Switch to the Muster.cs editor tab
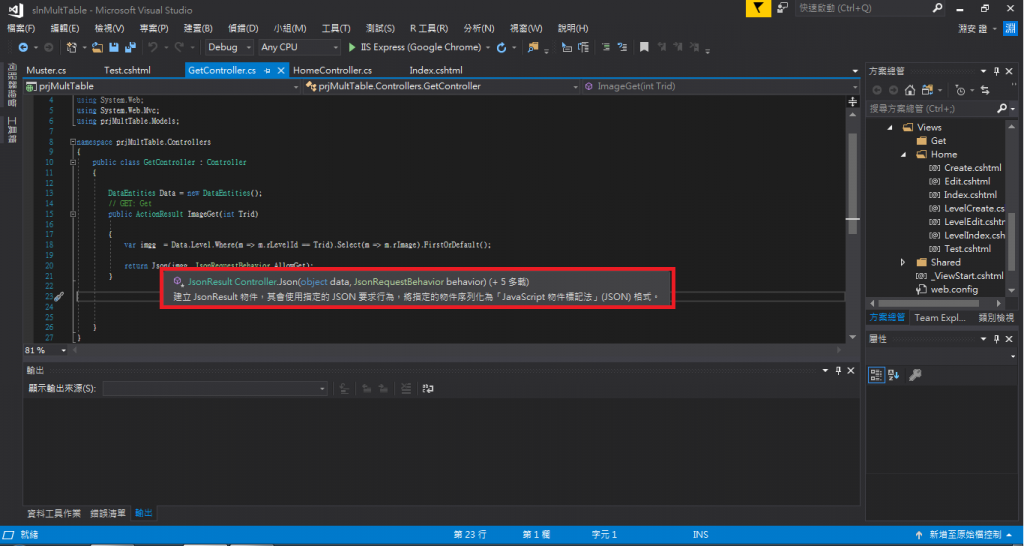 (46, 71)
